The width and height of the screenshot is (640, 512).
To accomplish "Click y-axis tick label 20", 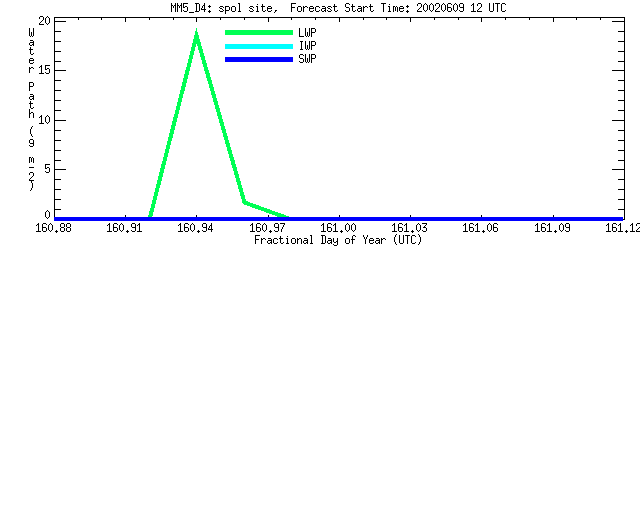I will pyautogui.click(x=44, y=21).
